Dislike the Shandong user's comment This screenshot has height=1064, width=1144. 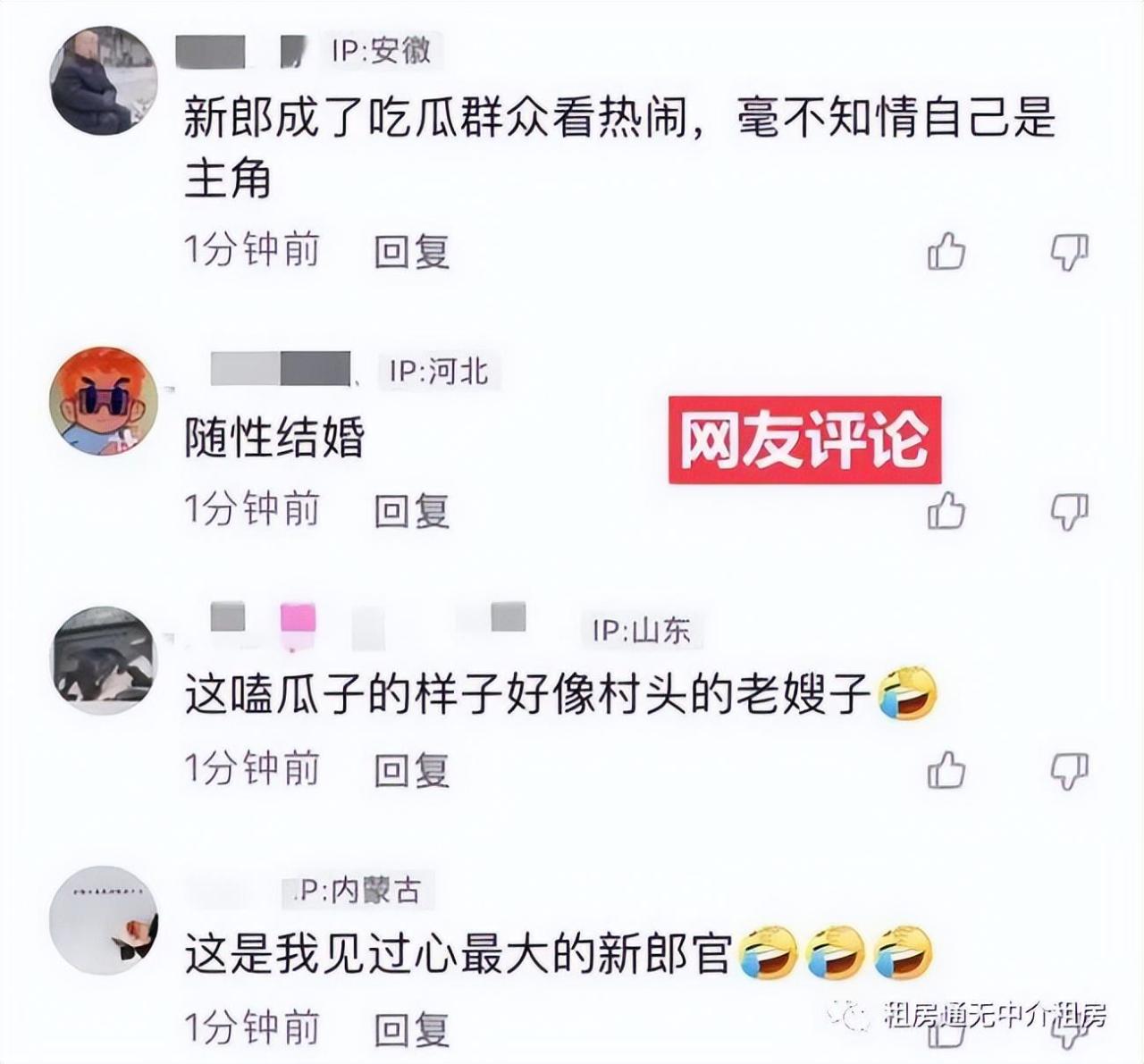(x=1069, y=771)
